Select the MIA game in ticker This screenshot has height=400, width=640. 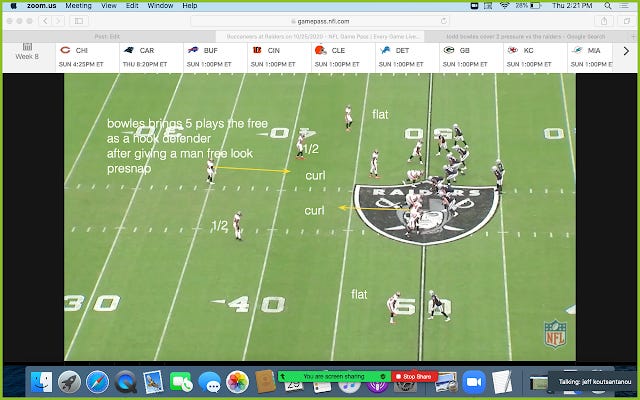point(591,58)
